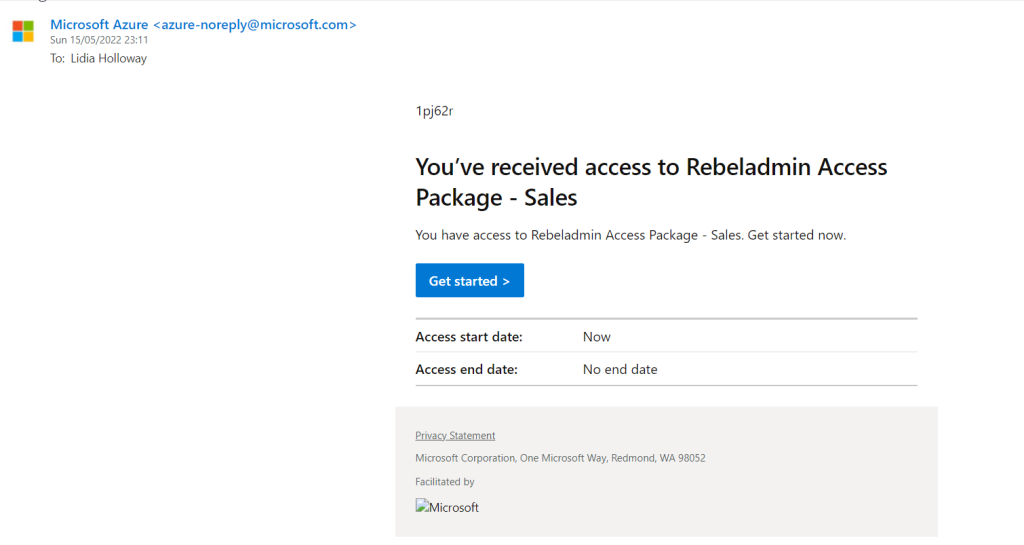Viewport: 1024px width, 545px height.
Task: Click the code 1pj62r text
Action: point(434,111)
